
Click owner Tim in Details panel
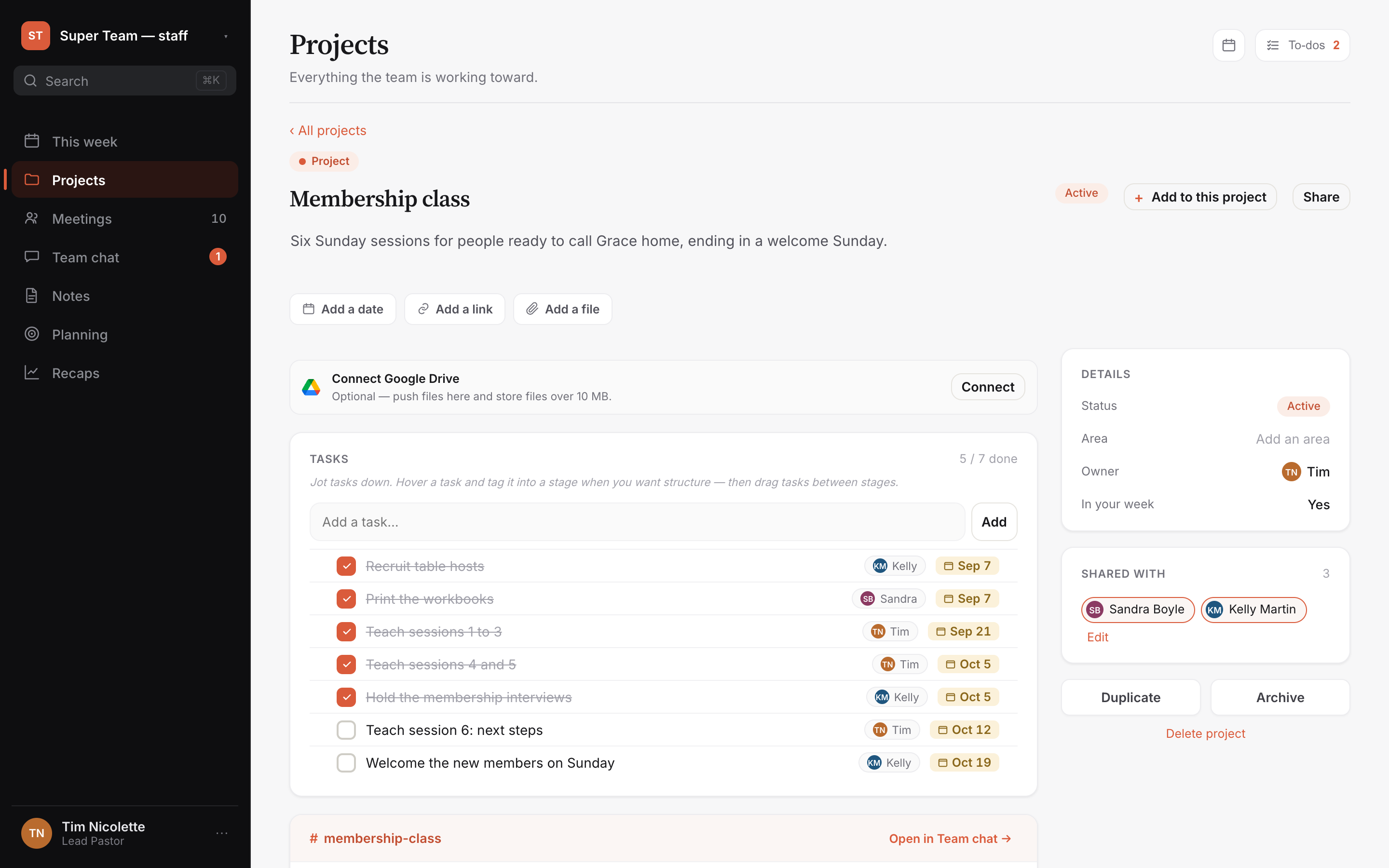click(x=1305, y=472)
